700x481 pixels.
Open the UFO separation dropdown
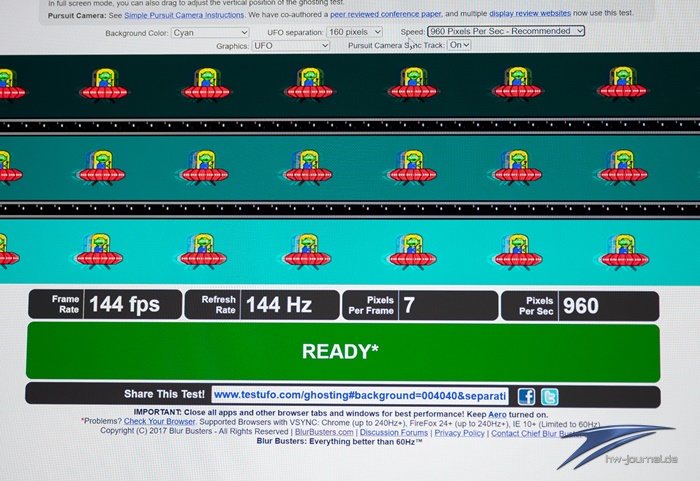[x=354, y=32]
